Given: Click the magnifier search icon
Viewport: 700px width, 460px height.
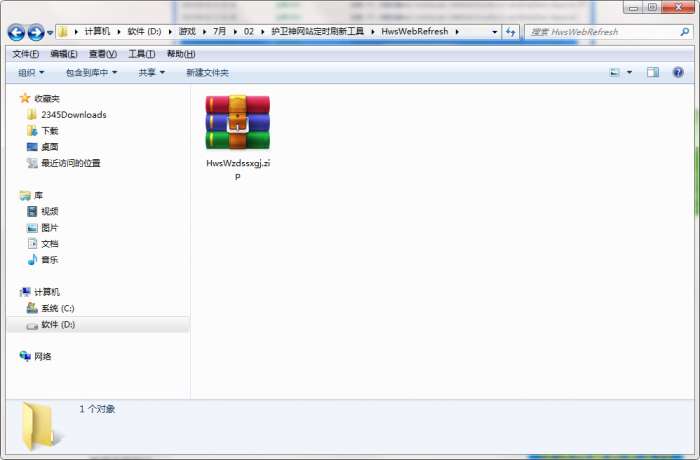Looking at the screenshot, I should pos(685,32).
